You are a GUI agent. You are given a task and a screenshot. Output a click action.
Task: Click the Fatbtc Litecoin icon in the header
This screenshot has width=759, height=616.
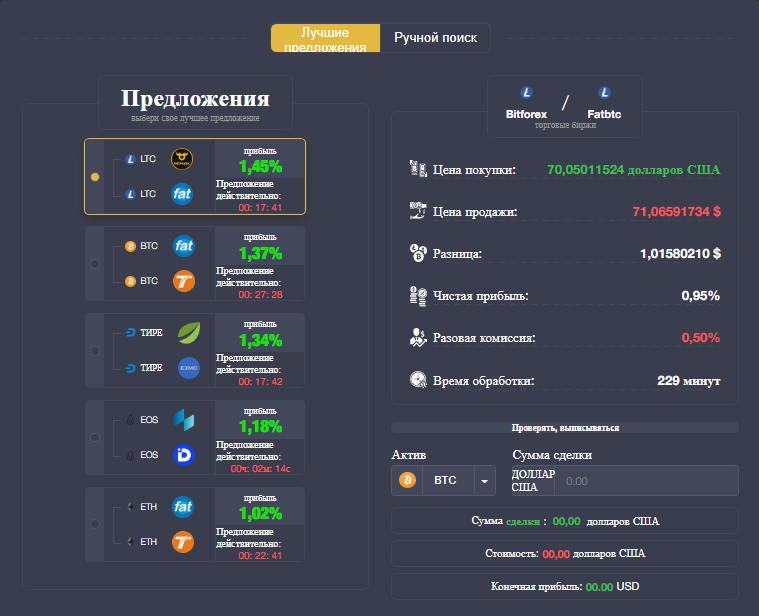pyautogui.click(x=604, y=93)
